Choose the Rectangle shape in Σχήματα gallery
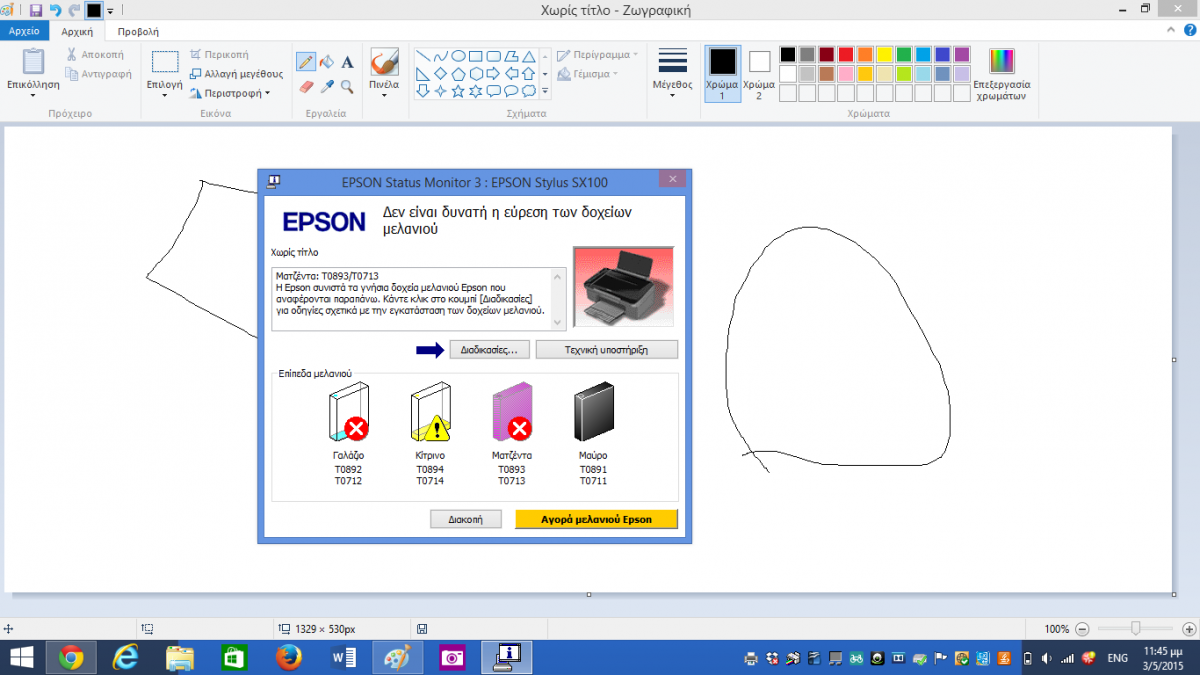This screenshot has height=675, width=1200. point(476,56)
